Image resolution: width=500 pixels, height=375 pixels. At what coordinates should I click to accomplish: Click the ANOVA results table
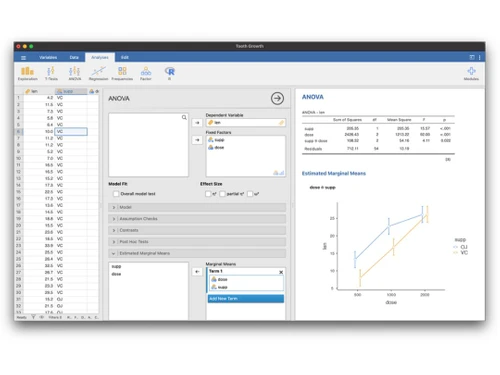pyautogui.click(x=378, y=134)
